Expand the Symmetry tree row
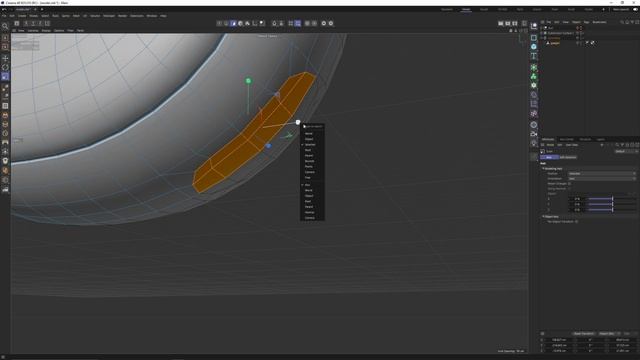The height and width of the screenshot is (360, 640). click(x=542, y=38)
